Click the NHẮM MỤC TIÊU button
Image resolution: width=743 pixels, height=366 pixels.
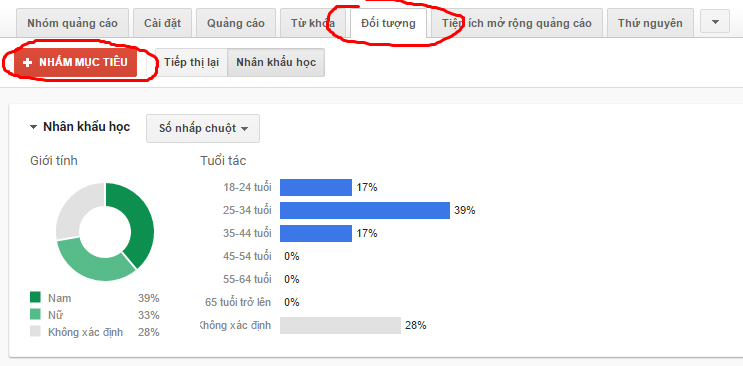(x=75, y=63)
